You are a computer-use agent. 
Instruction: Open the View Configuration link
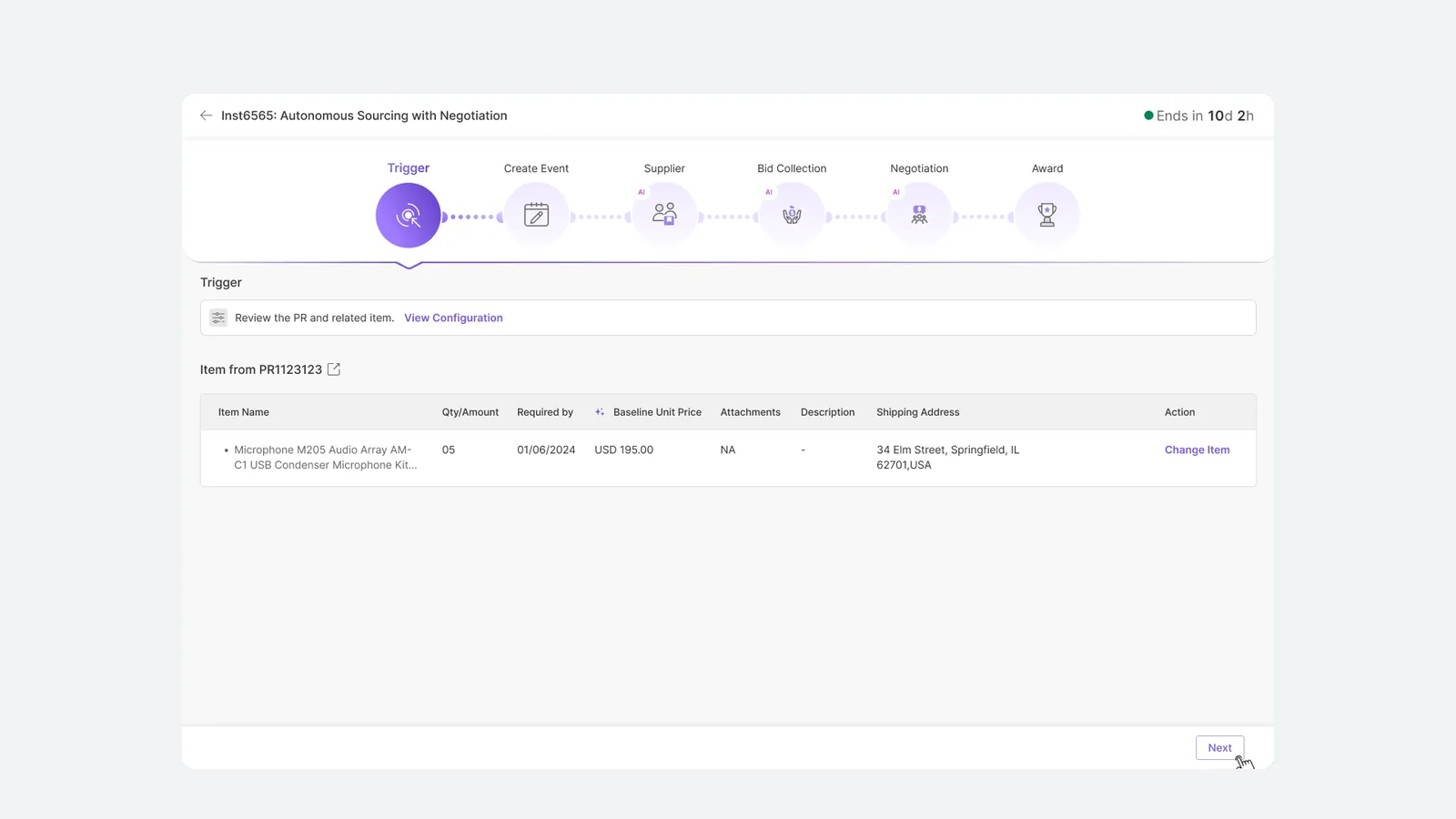pos(453,318)
